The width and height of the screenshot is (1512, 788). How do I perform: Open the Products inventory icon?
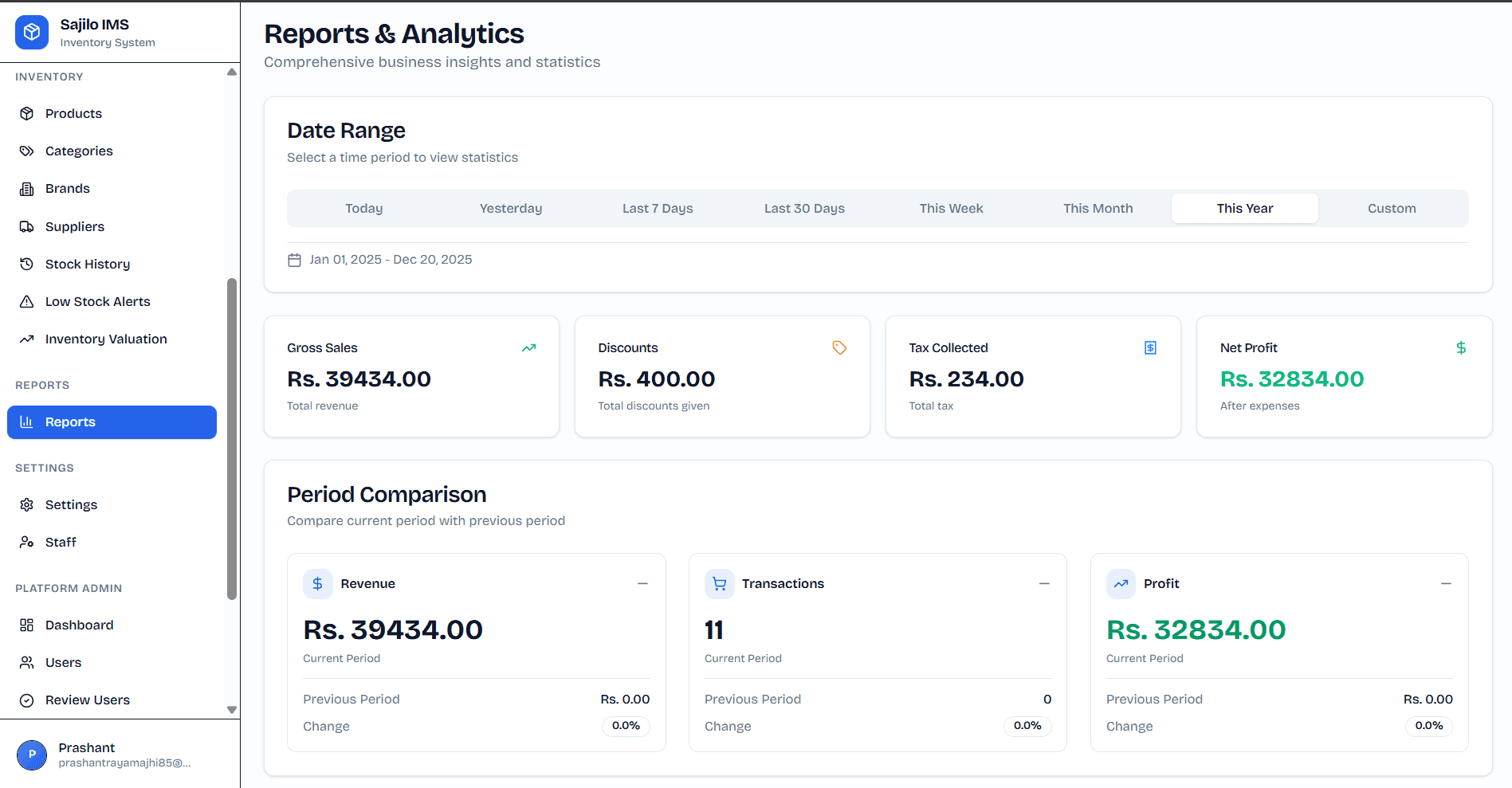click(27, 113)
